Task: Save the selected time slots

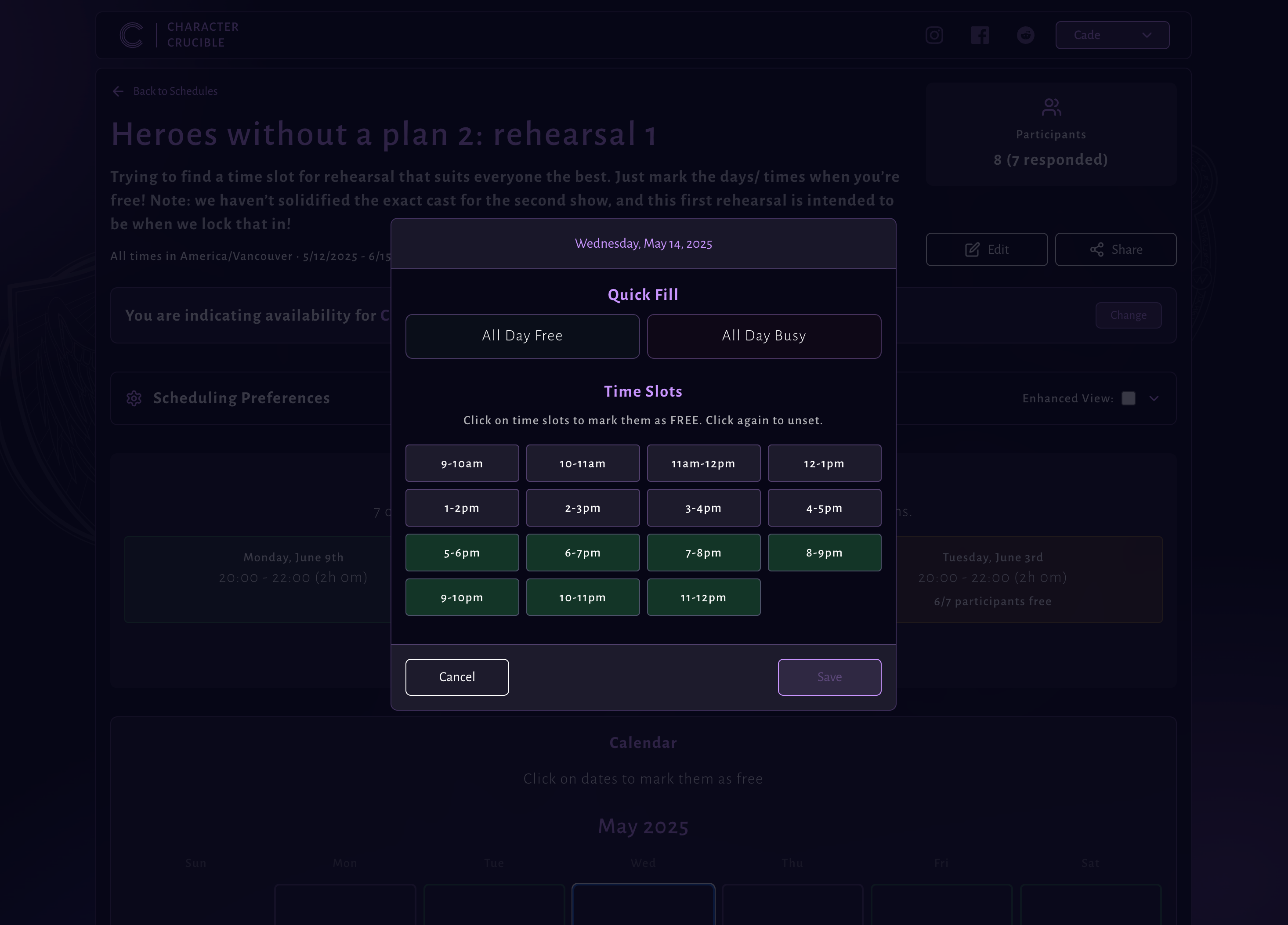Action: coord(829,676)
